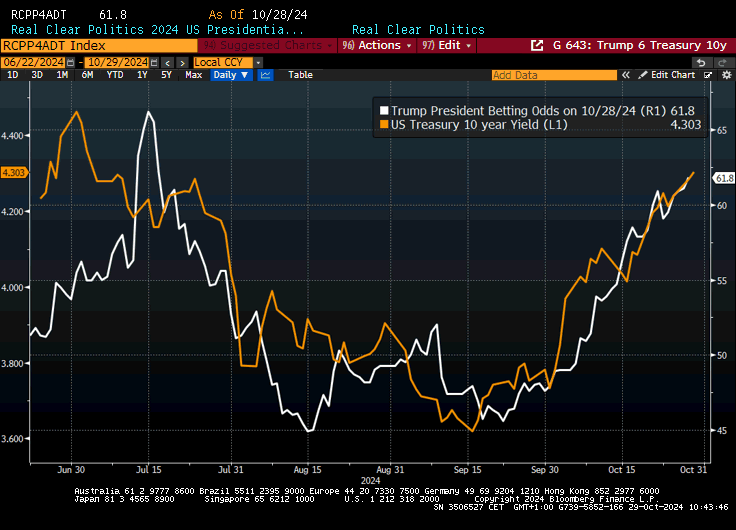736x530 pixels.
Task: Select 6M time range
Action: [x=87, y=75]
